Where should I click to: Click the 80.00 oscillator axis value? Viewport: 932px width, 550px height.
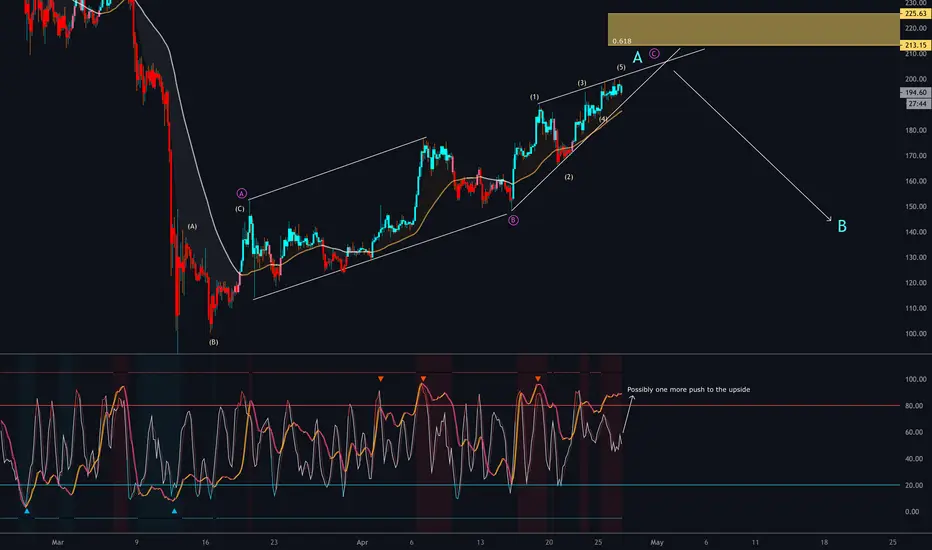click(x=915, y=406)
